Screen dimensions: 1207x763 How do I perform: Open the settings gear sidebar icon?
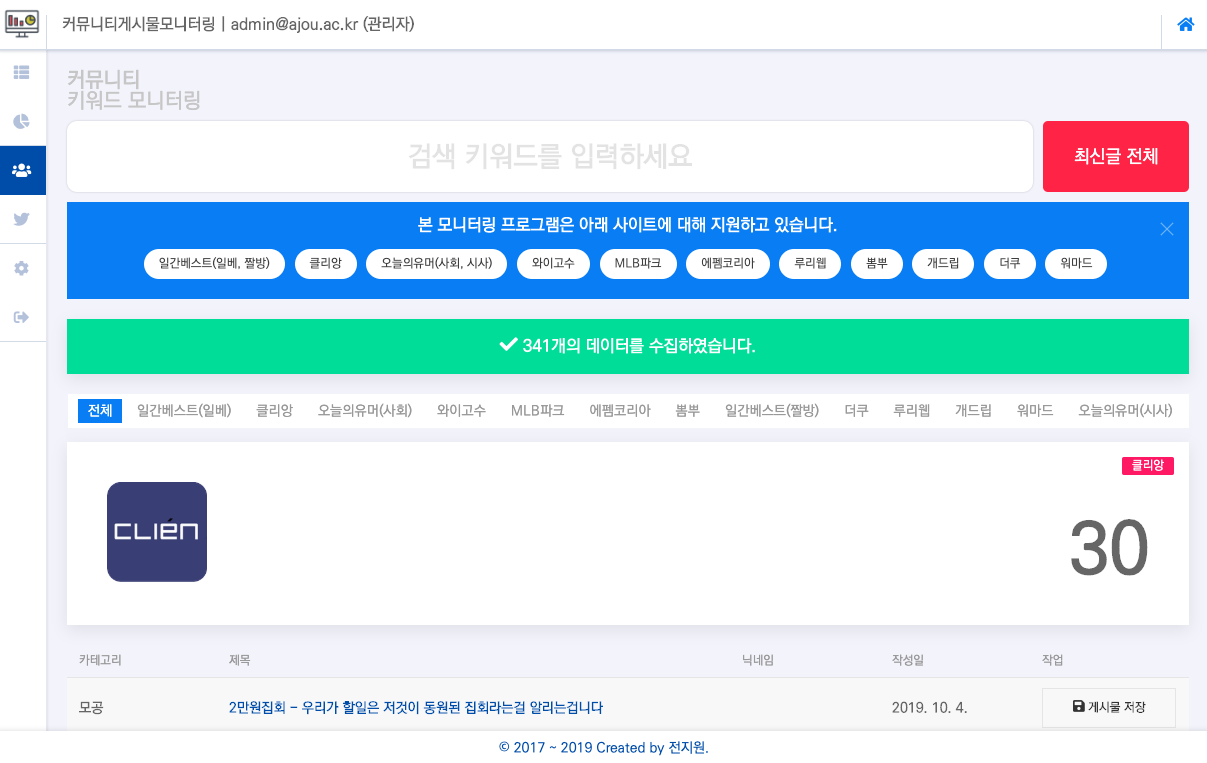point(21,268)
